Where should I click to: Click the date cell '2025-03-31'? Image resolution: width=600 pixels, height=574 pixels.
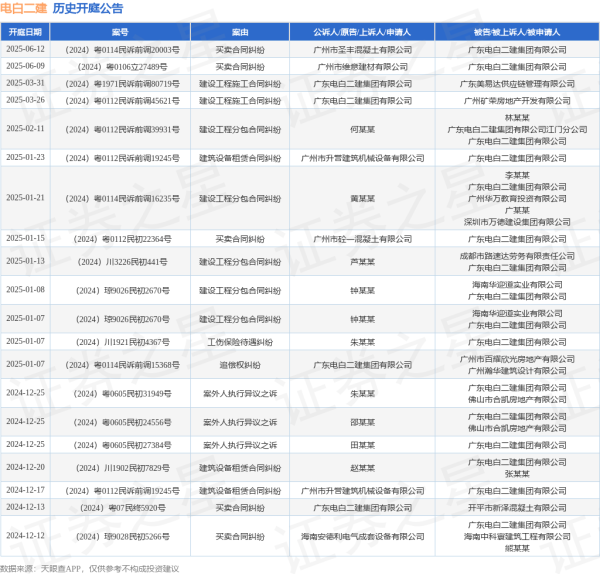(x=25, y=83)
